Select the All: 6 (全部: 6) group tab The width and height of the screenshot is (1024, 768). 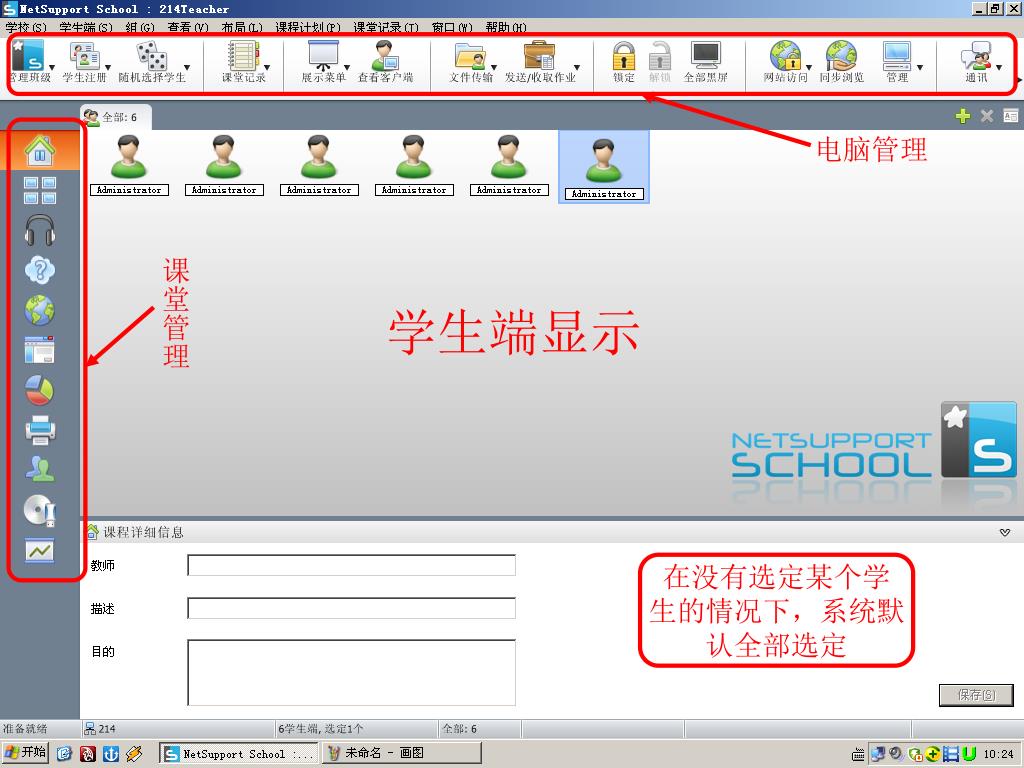pos(115,117)
